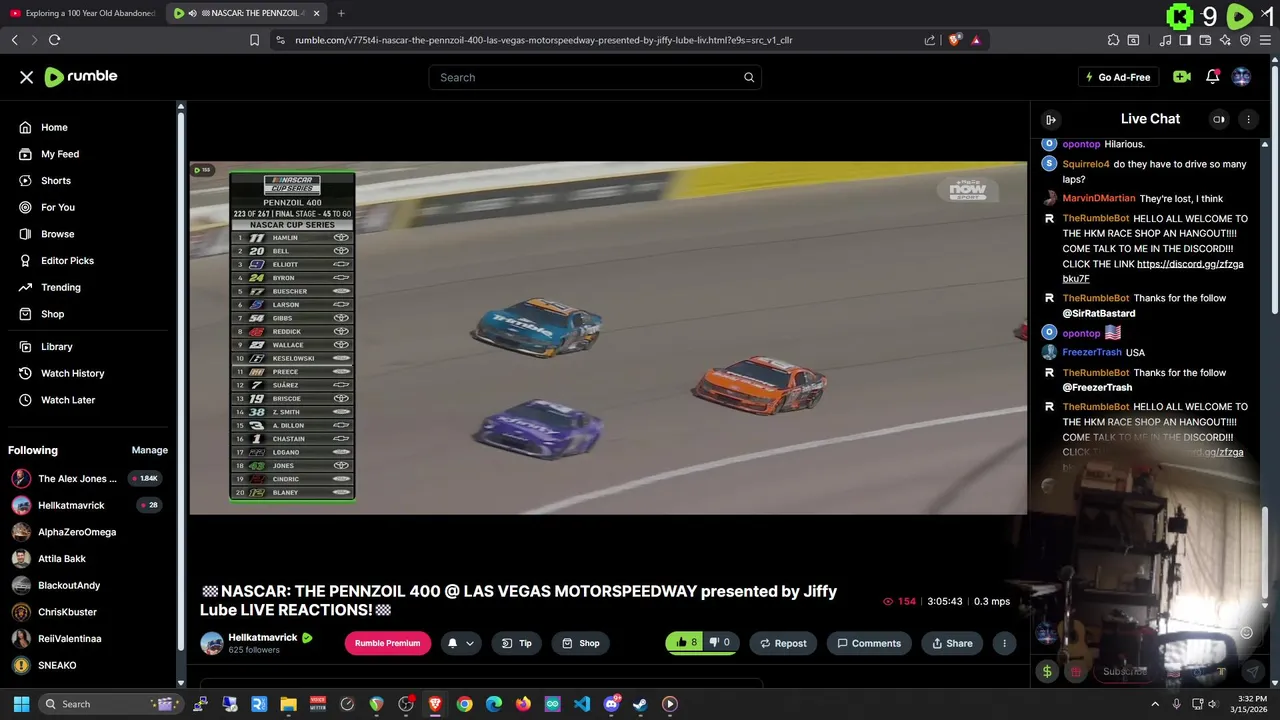Click the Rumble Premium button

(x=387, y=643)
